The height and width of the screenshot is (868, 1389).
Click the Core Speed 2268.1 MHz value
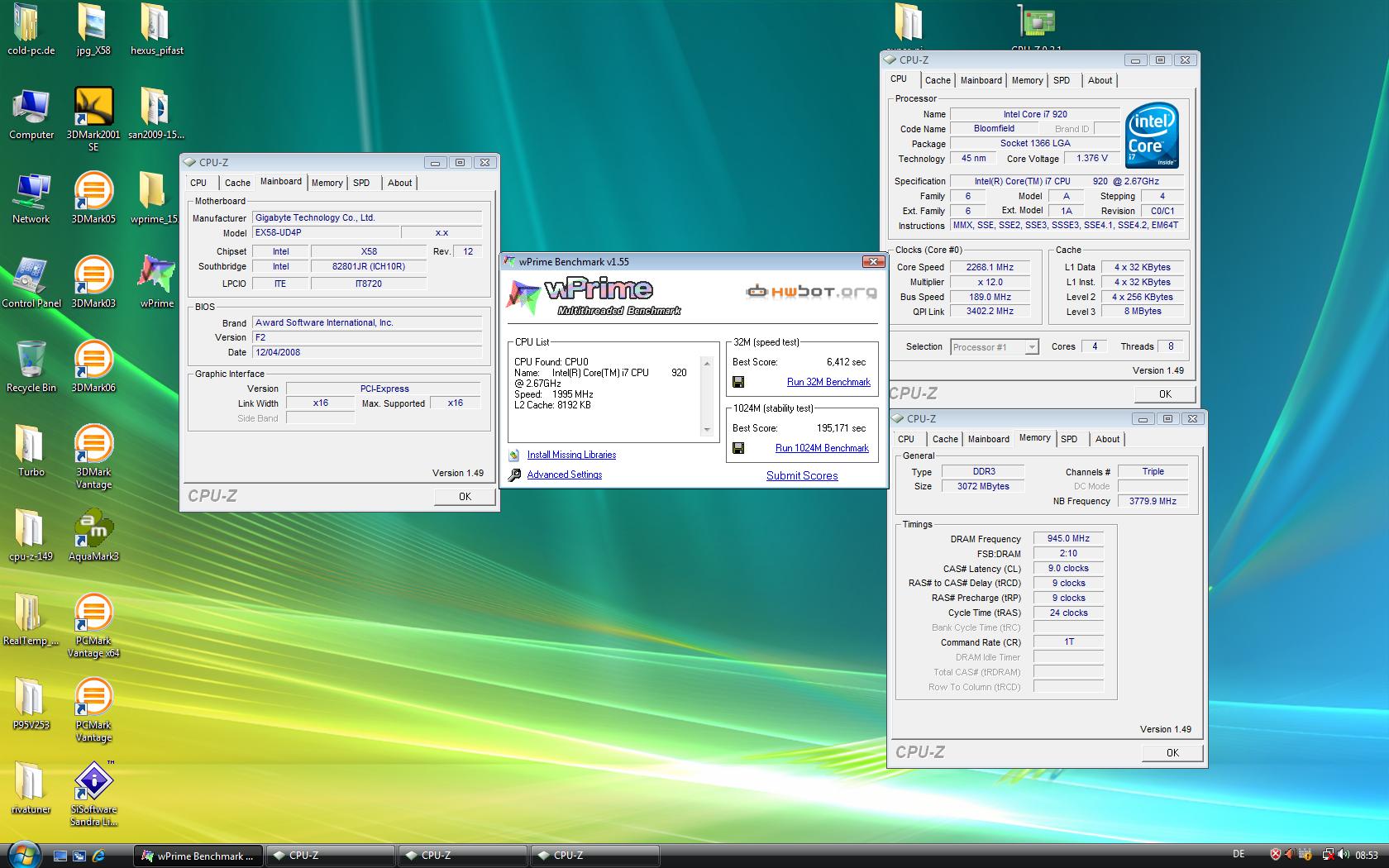click(990, 267)
